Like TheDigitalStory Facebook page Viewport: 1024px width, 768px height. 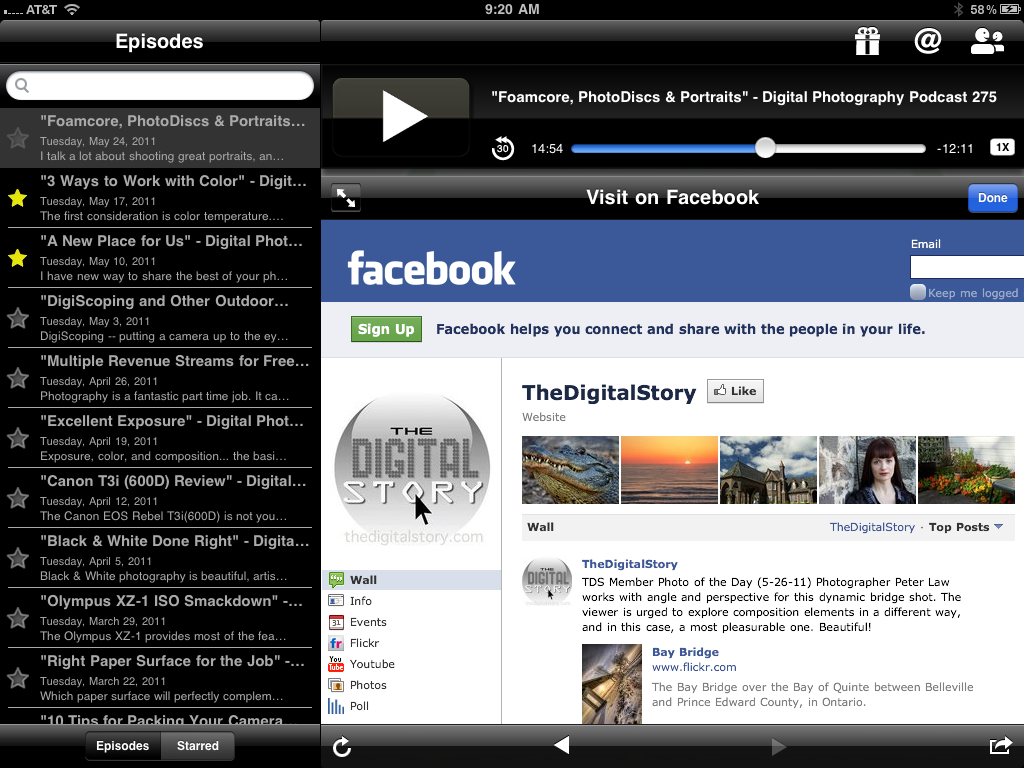735,391
